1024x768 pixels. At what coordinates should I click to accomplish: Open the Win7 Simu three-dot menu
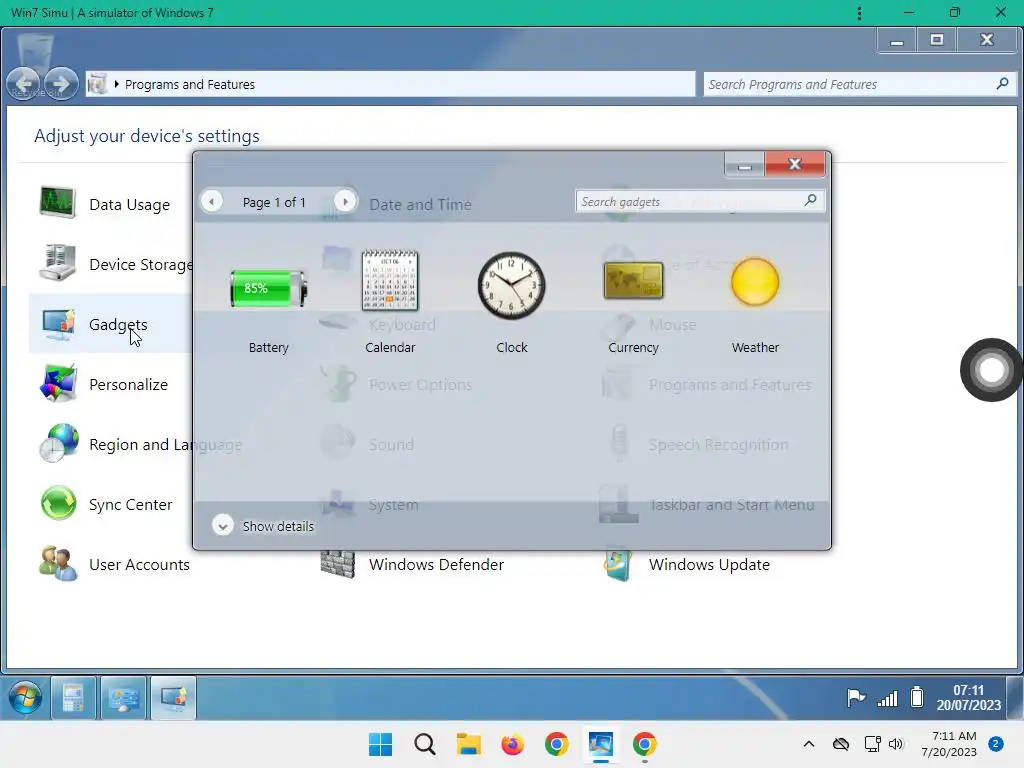pyautogui.click(x=859, y=13)
